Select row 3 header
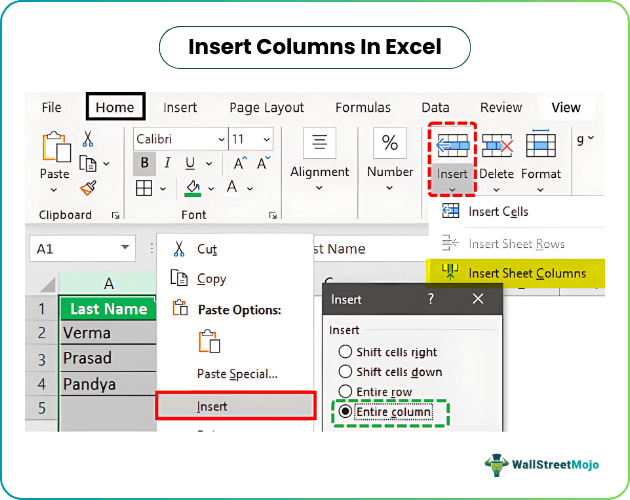Screen dimensions: 630x500 coord(42,359)
